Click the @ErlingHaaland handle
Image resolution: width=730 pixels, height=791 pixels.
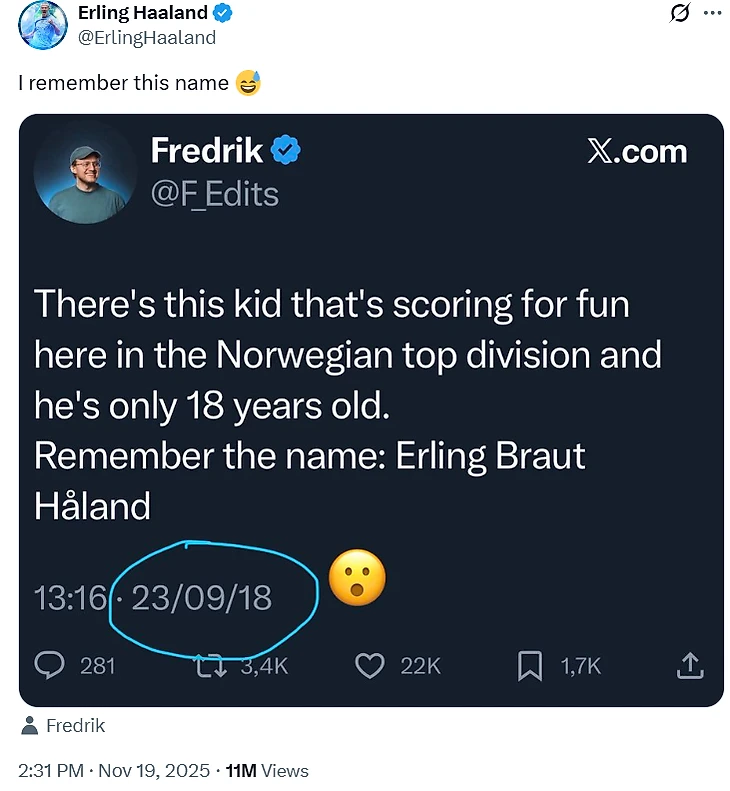point(146,37)
